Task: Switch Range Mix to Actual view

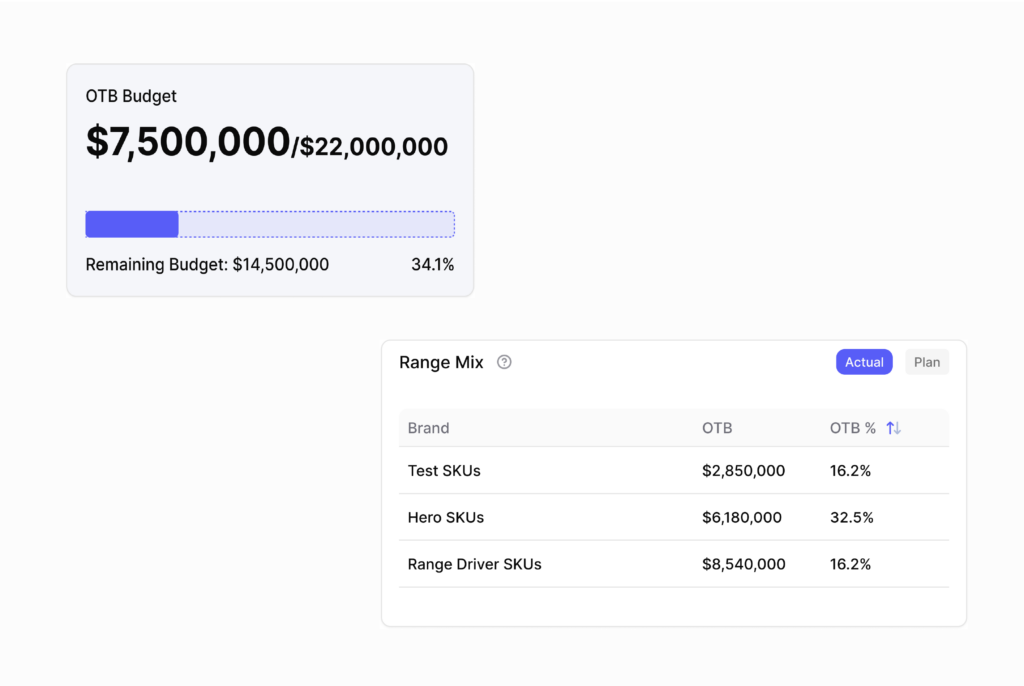Action: pos(864,362)
